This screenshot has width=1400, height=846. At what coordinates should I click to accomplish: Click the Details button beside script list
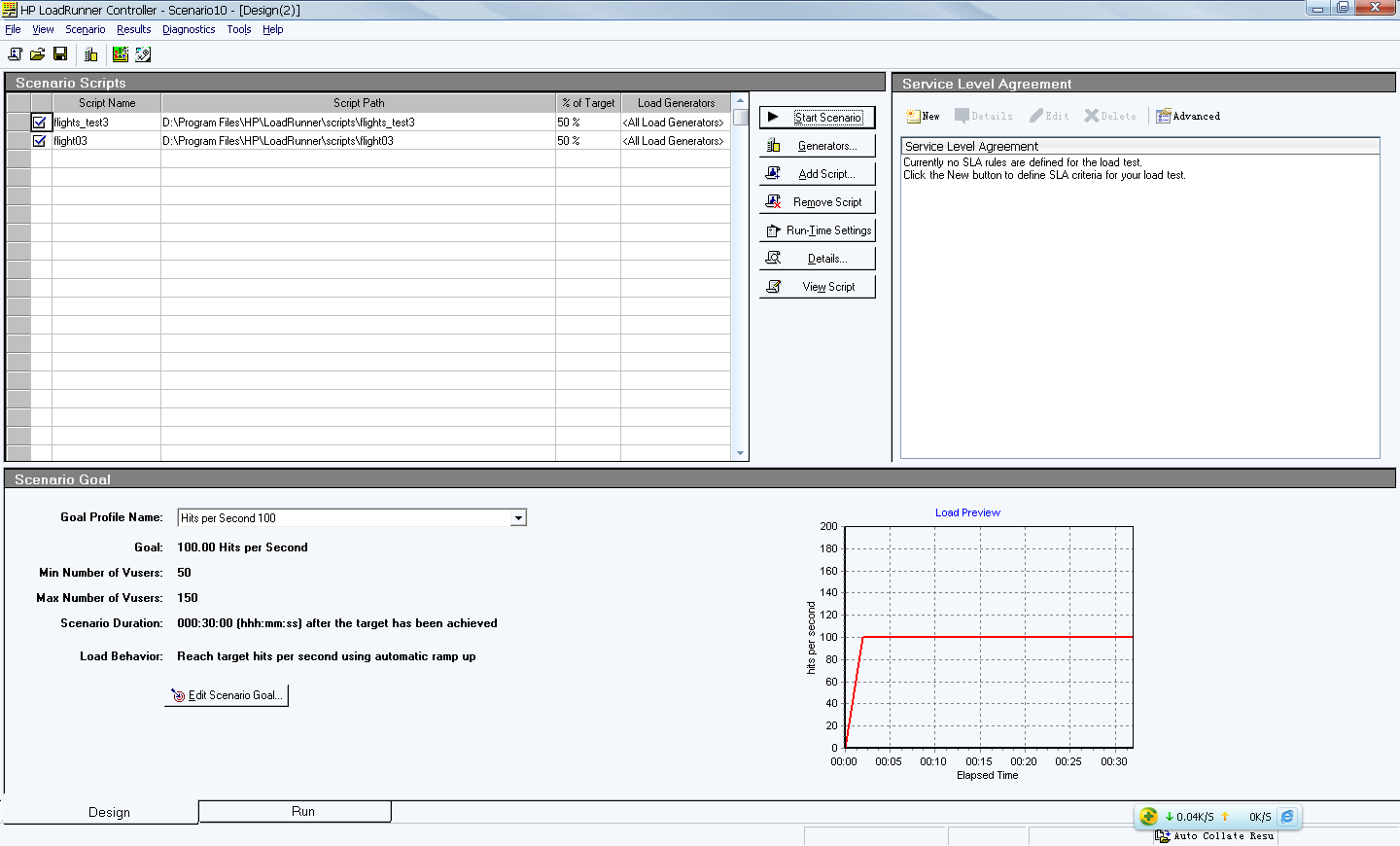[818, 259]
